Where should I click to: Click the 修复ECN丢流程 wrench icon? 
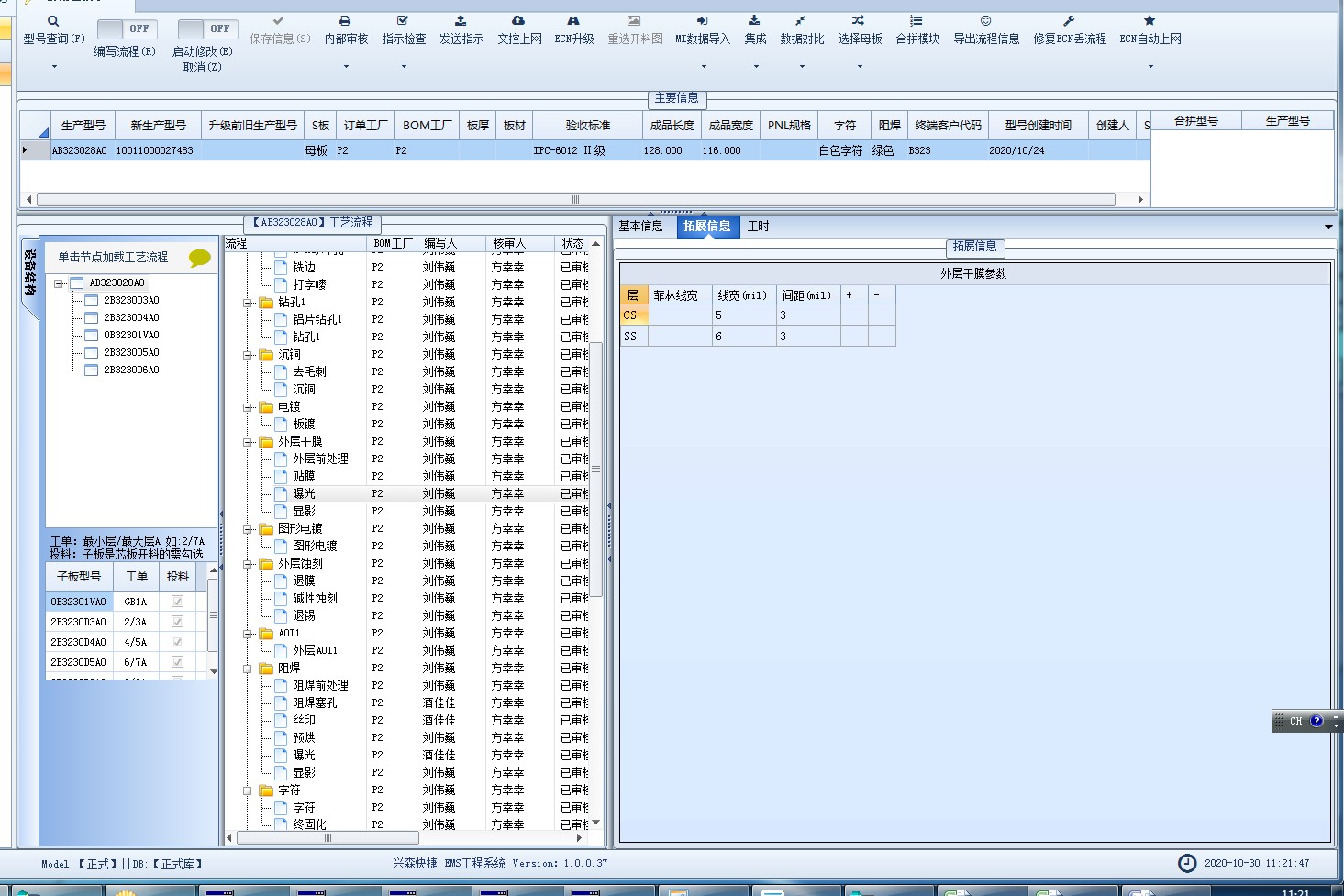tap(1069, 20)
